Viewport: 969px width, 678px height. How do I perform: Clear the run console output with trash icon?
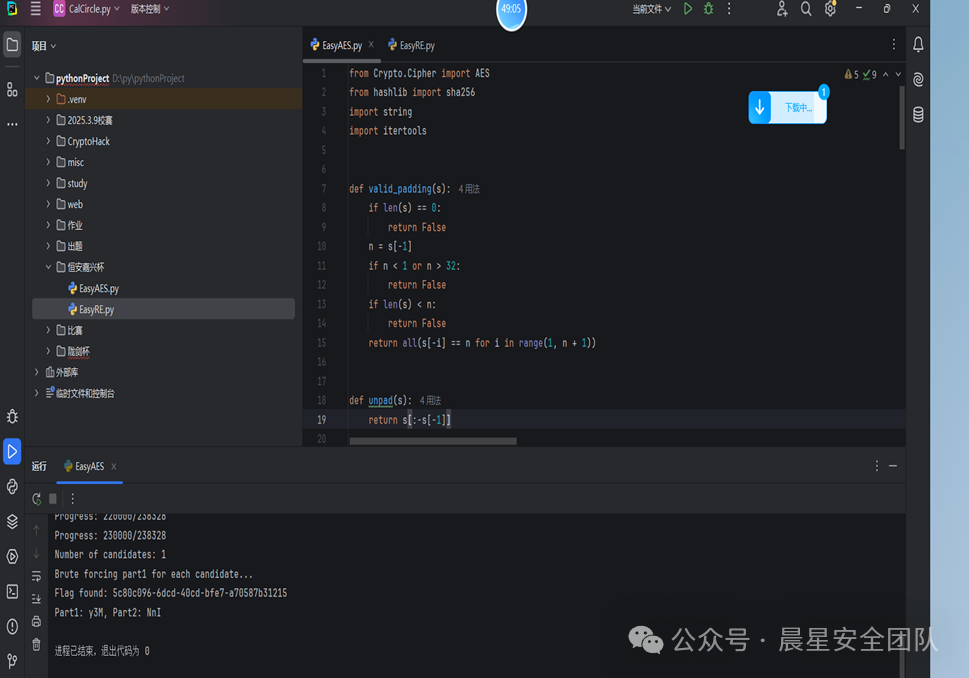coord(37,645)
